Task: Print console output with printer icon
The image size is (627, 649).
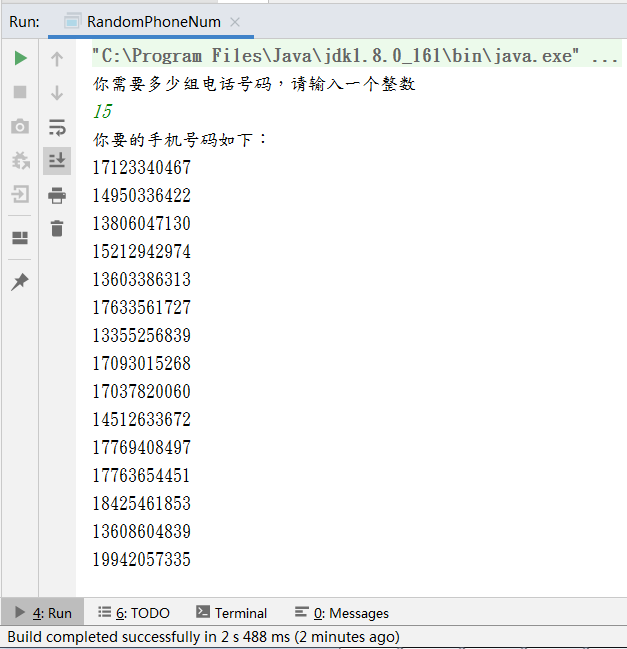Action: [57, 195]
